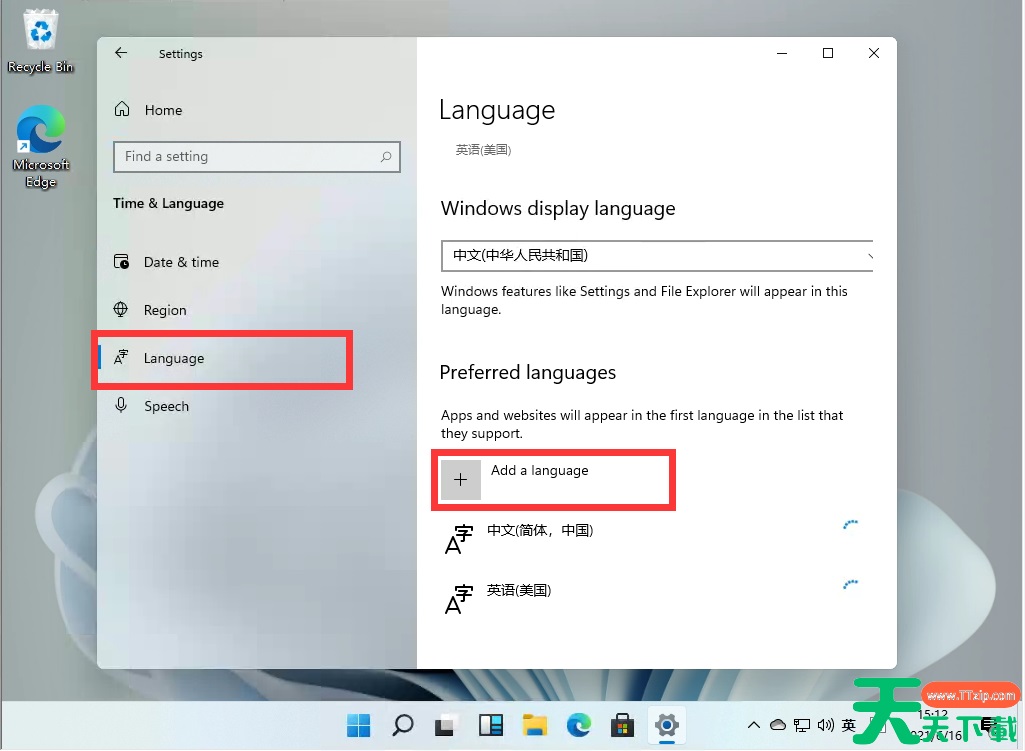Select Date & time in the sidebar

pyautogui.click(x=180, y=262)
